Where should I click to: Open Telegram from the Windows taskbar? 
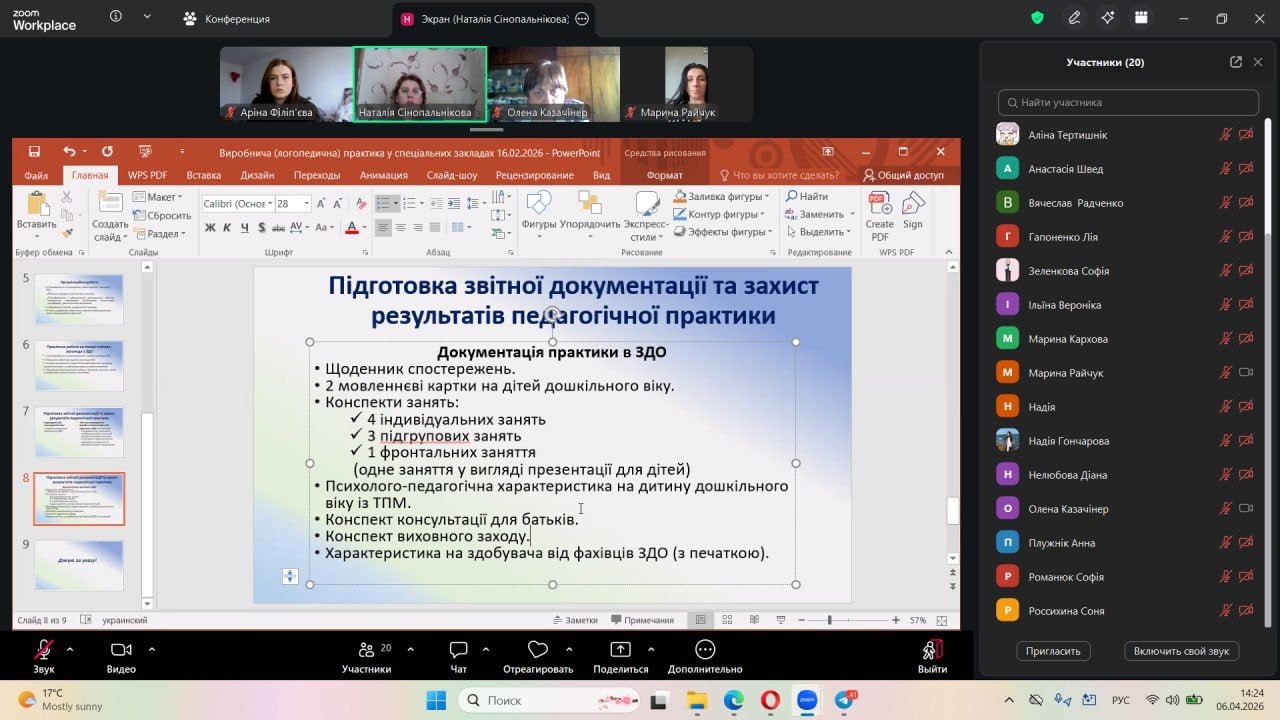[844, 700]
